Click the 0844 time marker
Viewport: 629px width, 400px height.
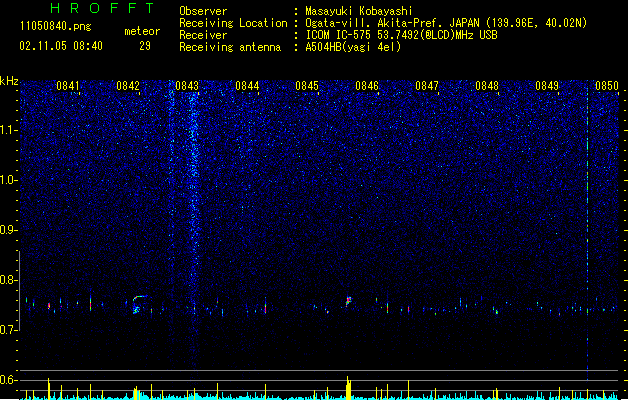[248, 86]
